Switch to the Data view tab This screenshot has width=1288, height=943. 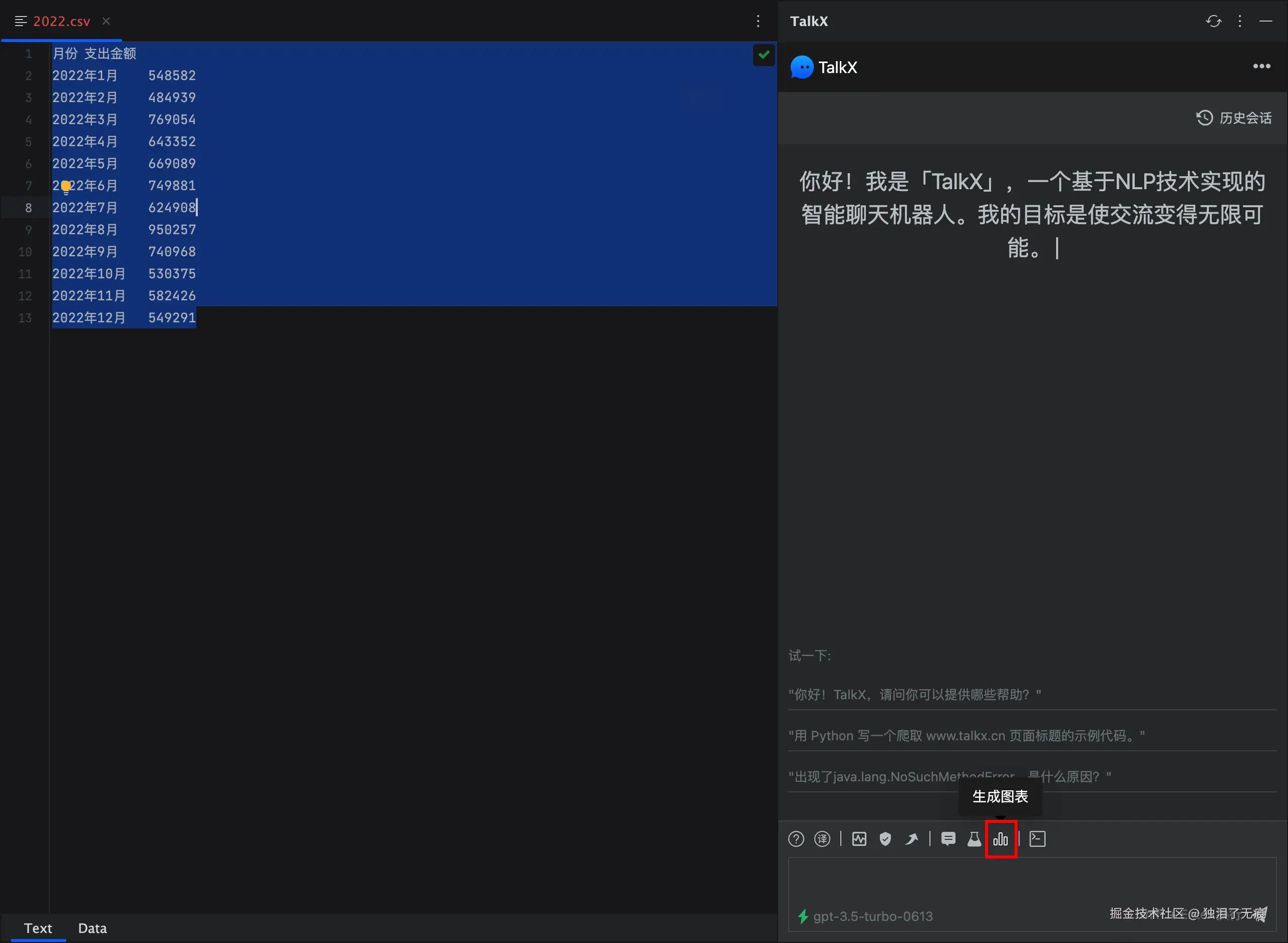[x=93, y=928]
